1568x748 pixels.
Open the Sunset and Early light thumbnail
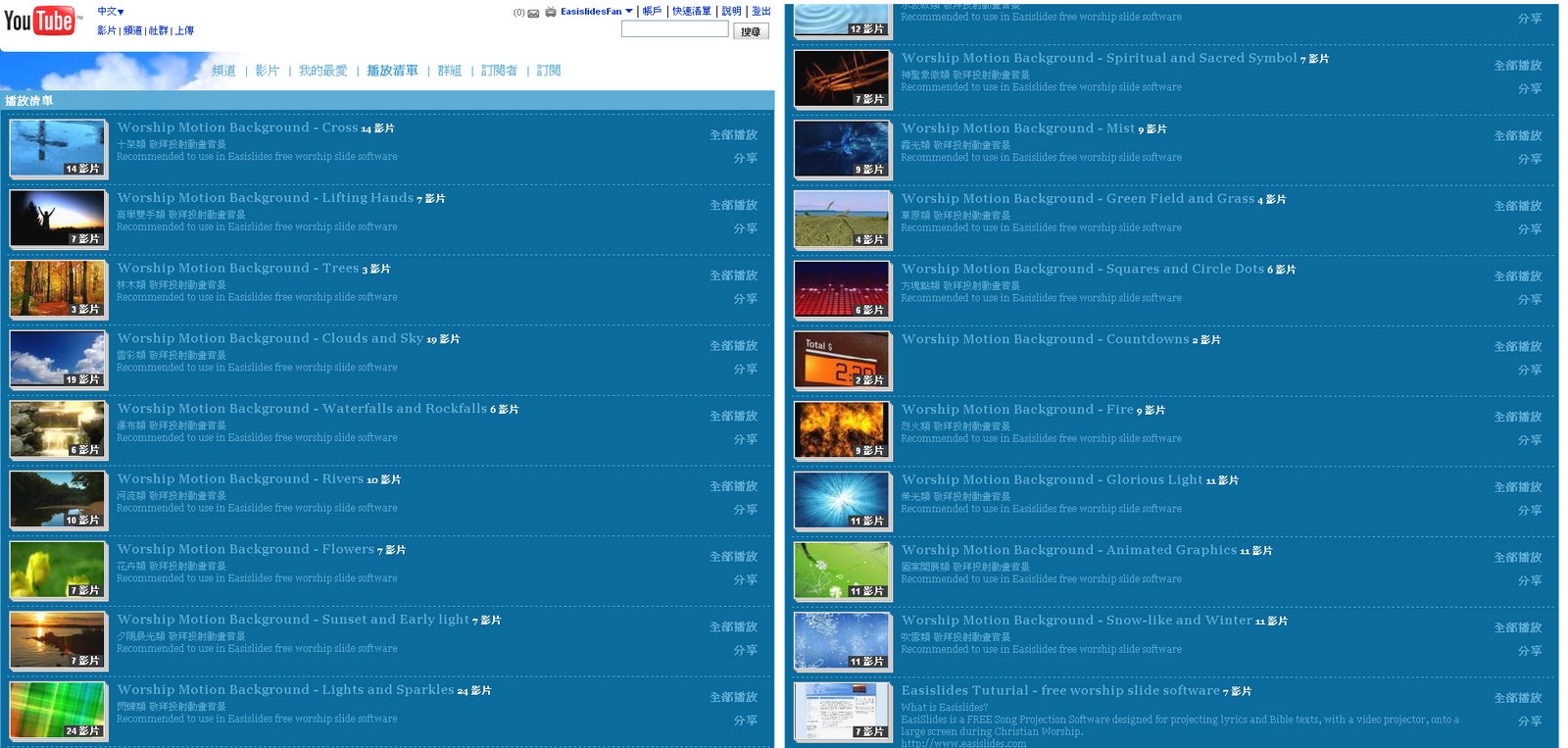point(58,640)
